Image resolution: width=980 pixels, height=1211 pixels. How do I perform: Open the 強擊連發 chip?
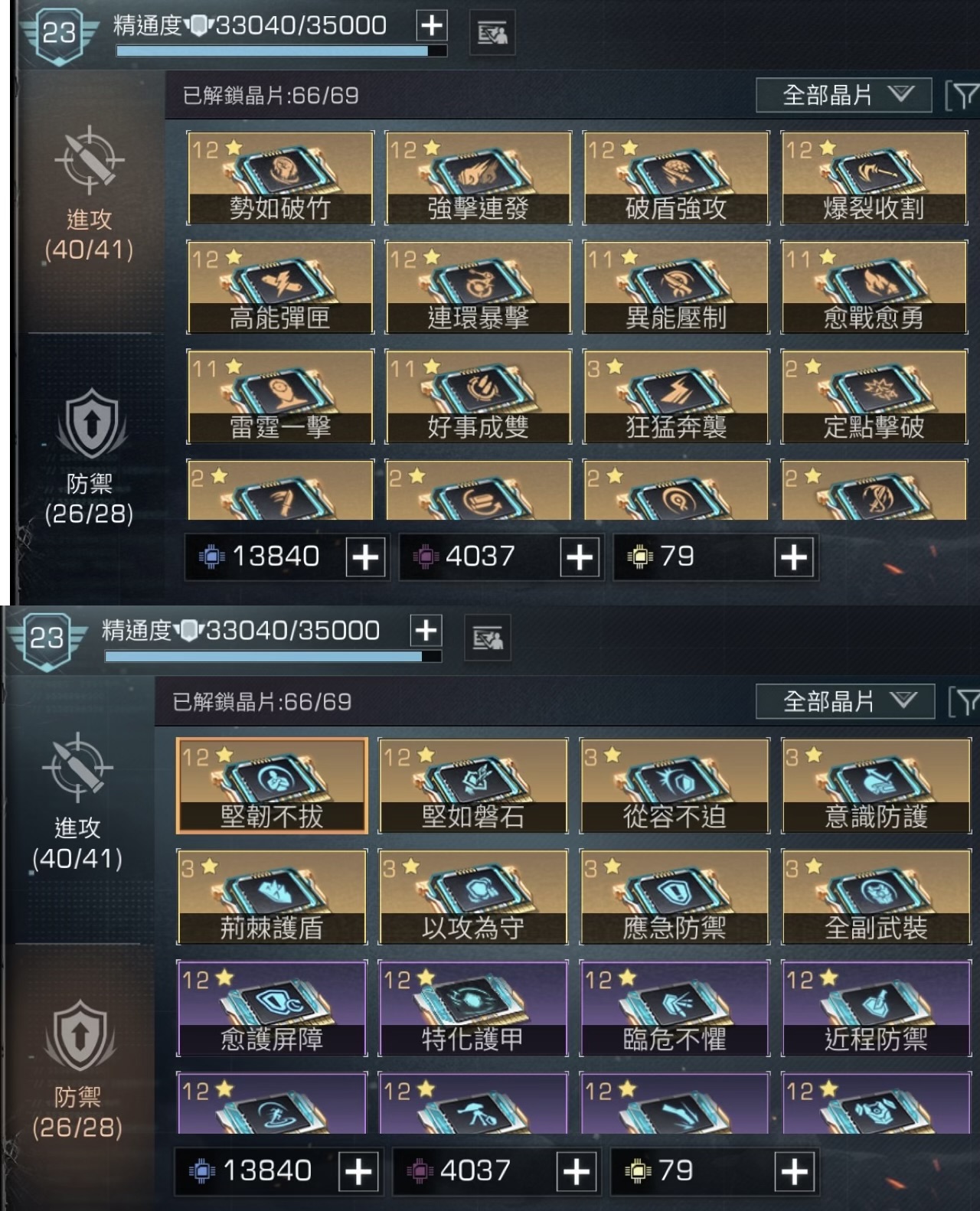tap(478, 178)
